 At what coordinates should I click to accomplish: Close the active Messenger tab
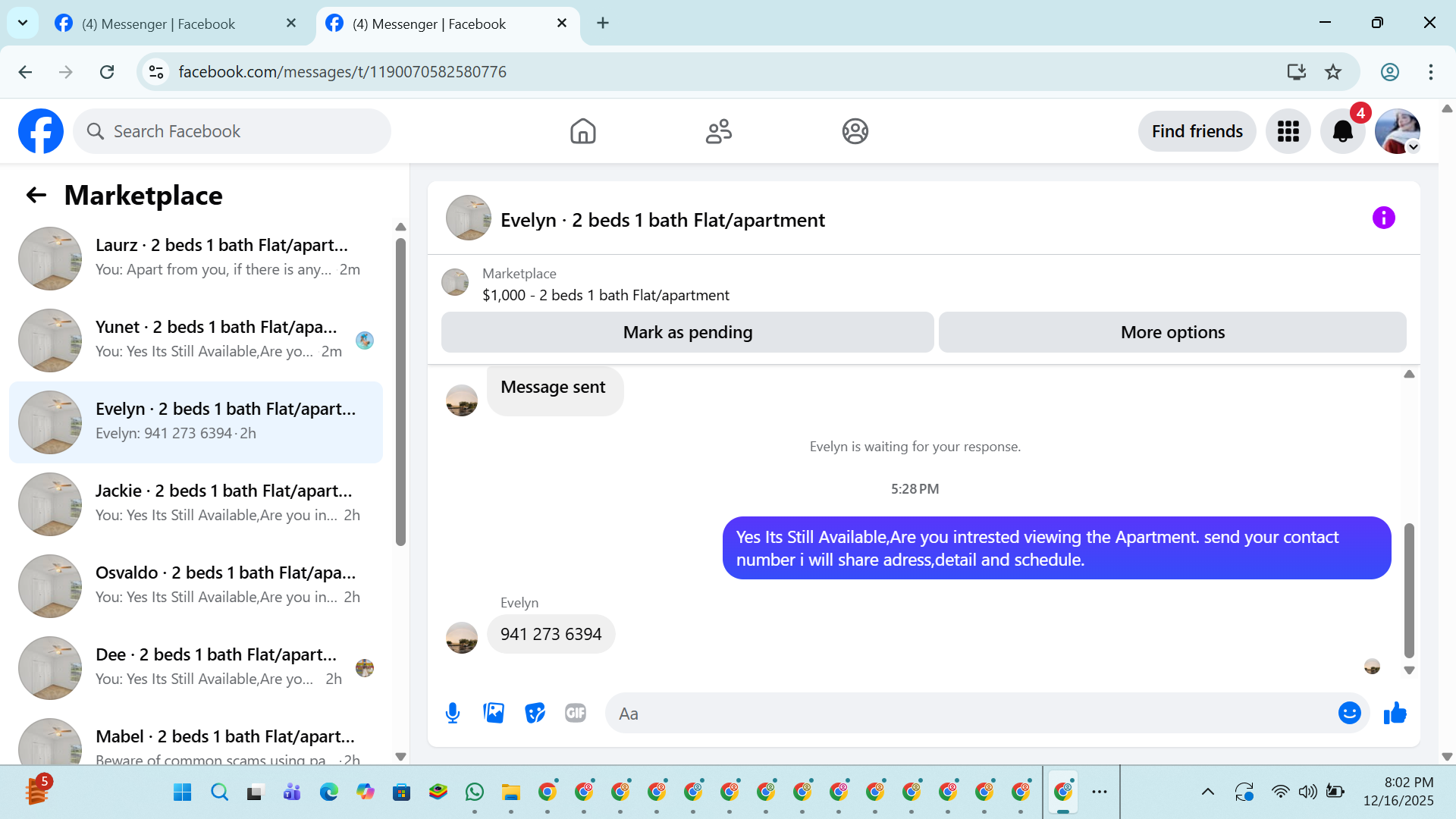(562, 24)
